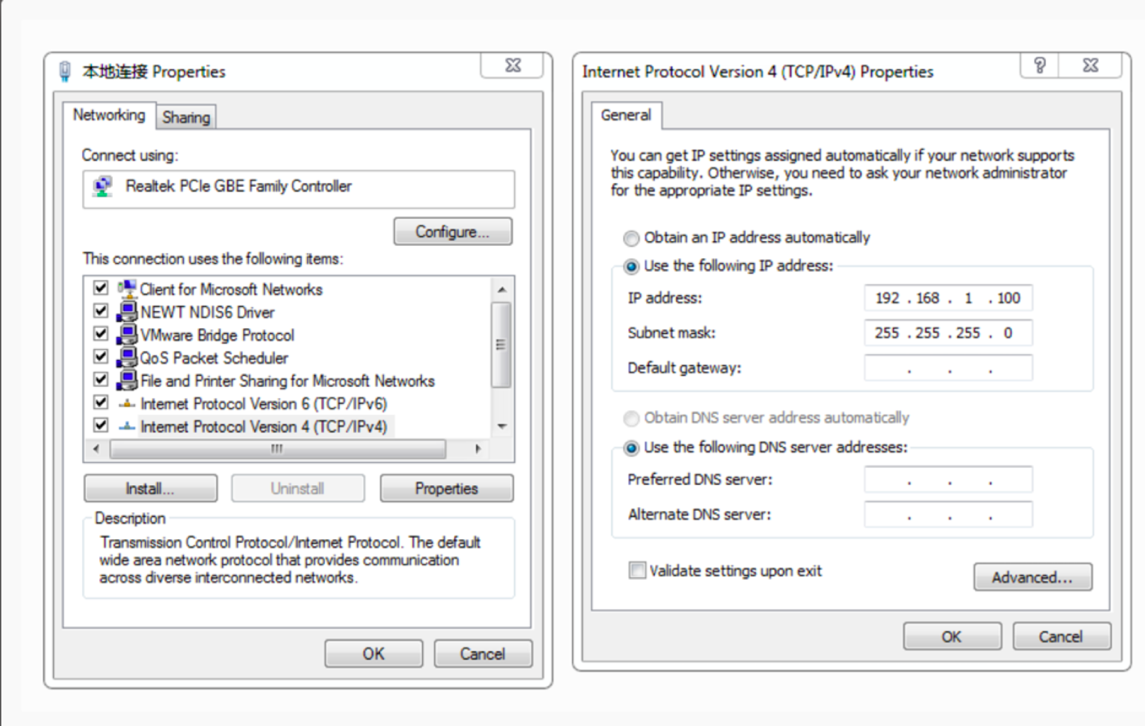Click the Configure... button
The height and width of the screenshot is (726, 1145).
click(453, 232)
